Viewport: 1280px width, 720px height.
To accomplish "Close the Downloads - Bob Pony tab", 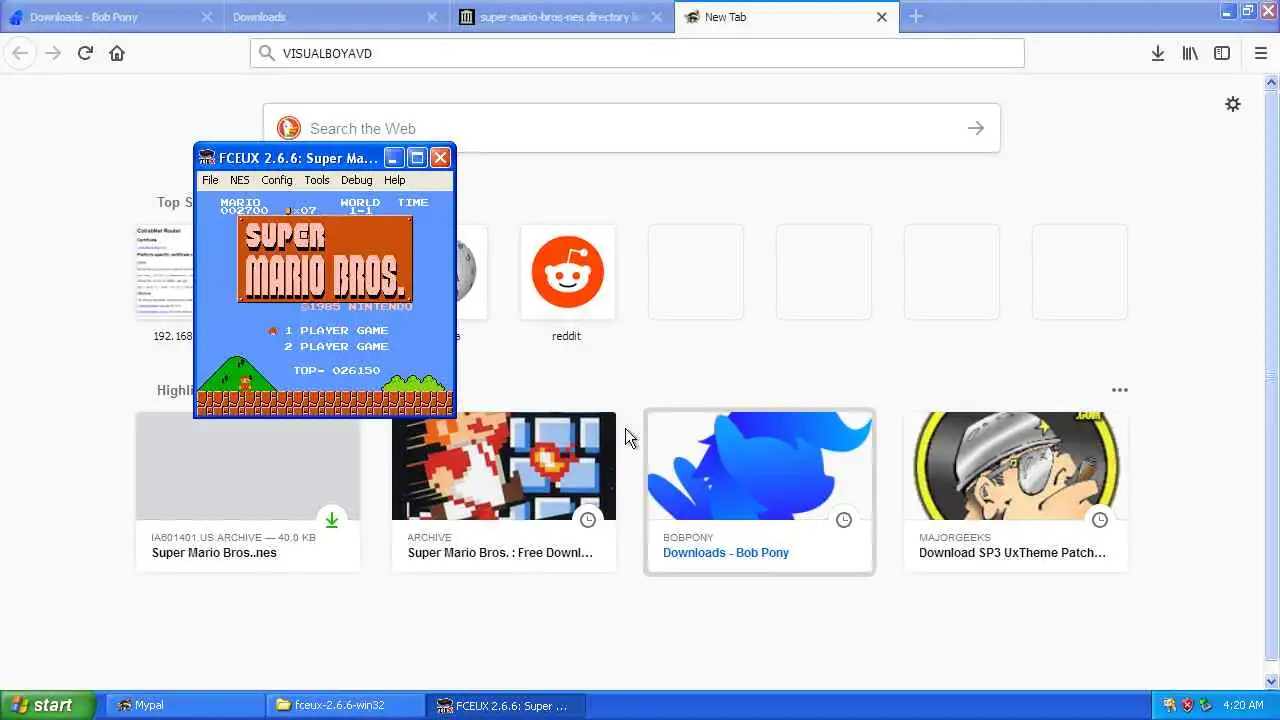I will pos(207,17).
